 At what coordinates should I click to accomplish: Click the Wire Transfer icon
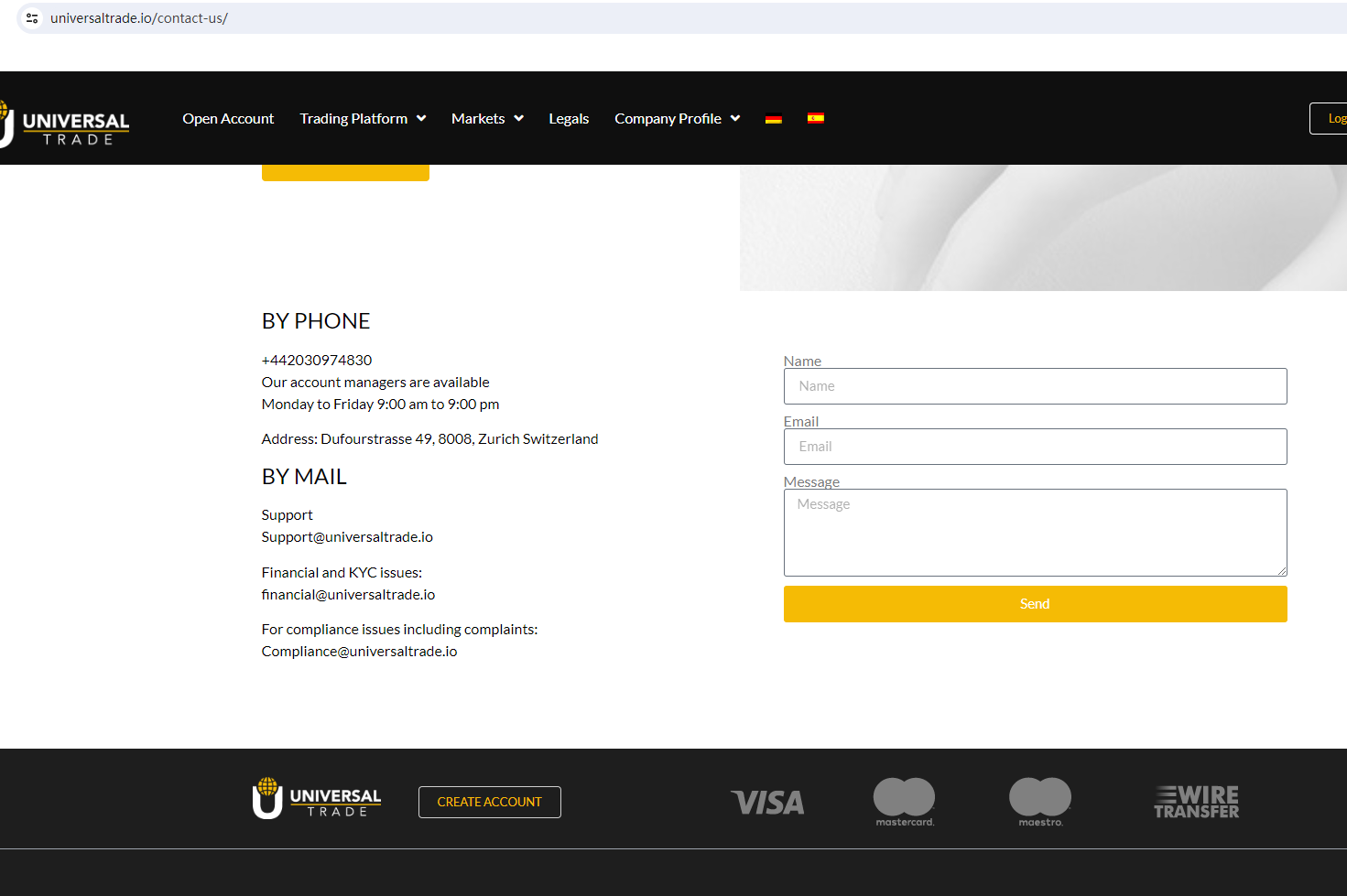(1196, 802)
